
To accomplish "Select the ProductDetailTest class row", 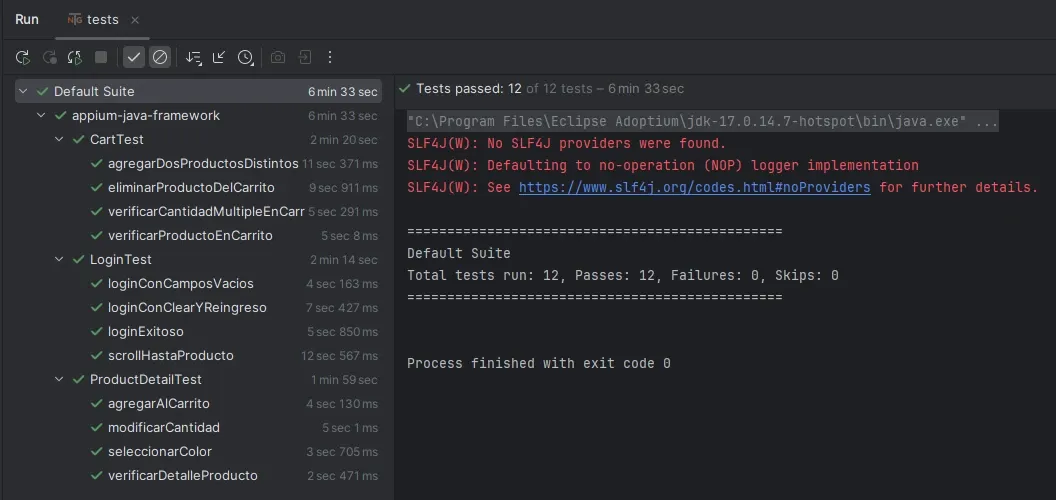I will tap(198, 379).
